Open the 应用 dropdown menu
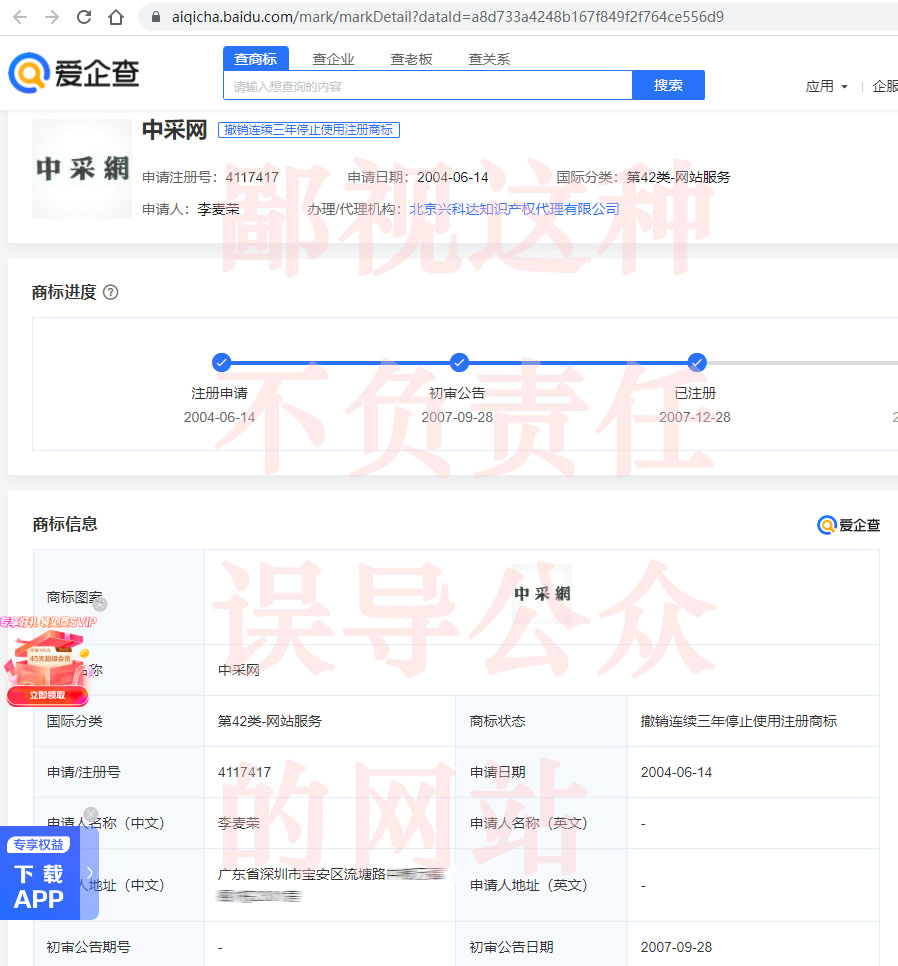The width and height of the screenshot is (898, 966). coord(826,87)
